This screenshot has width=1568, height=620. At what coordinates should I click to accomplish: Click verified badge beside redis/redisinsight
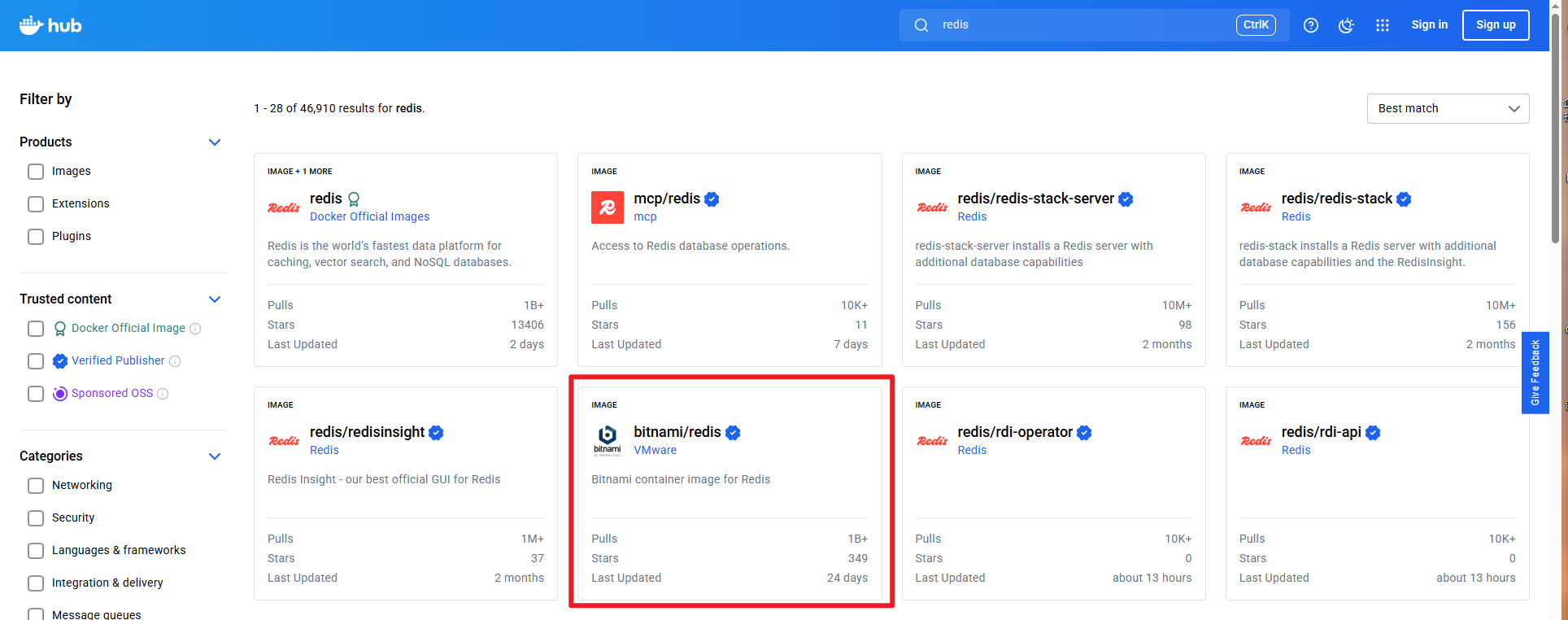click(436, 432)
